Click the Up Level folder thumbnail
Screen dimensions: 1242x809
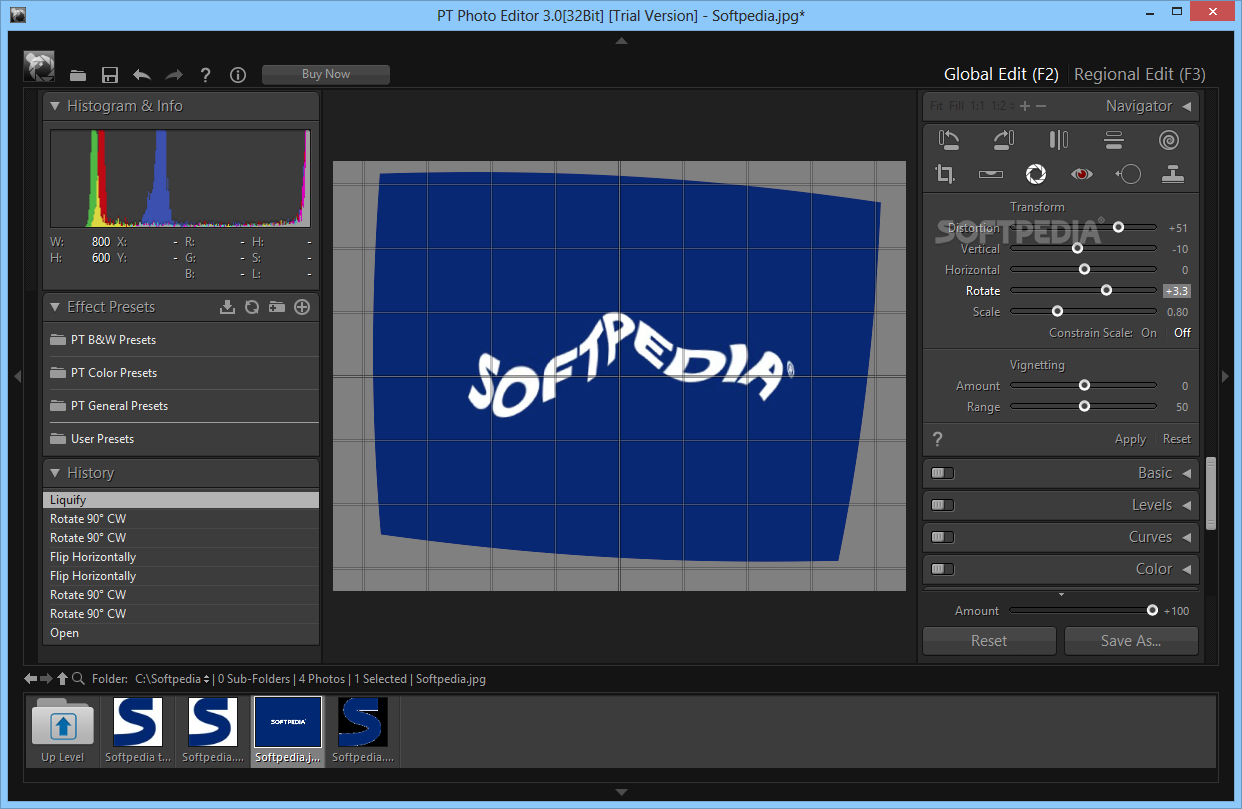[62, 731]
